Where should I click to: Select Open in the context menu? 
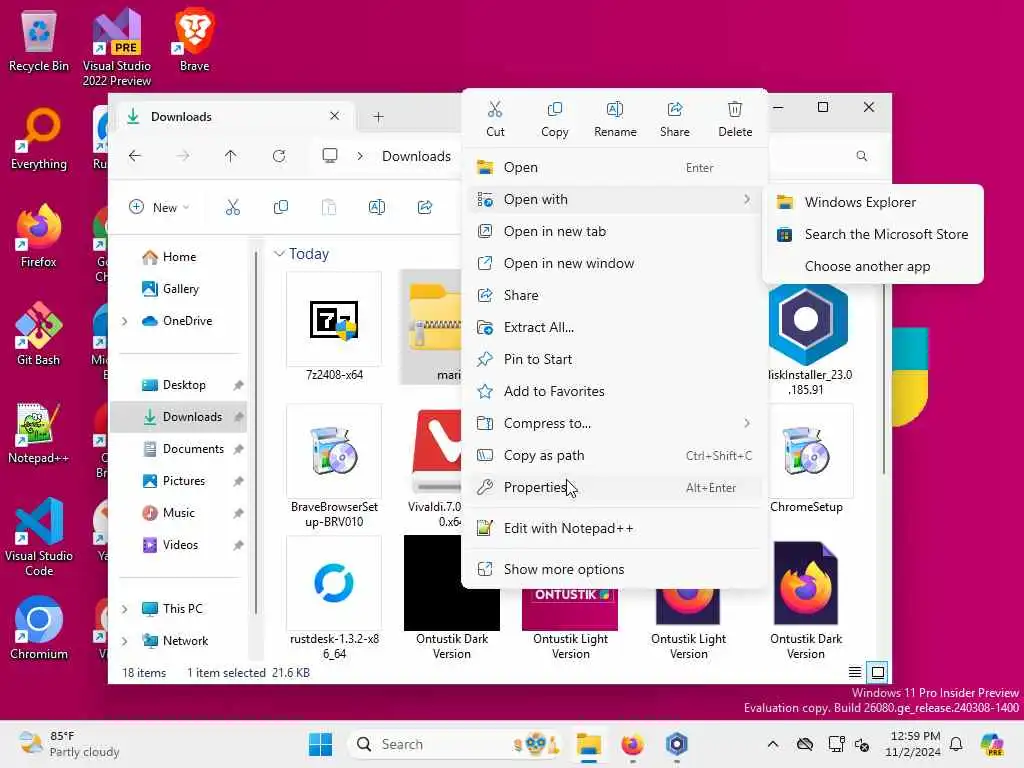(x=615, y=167)
